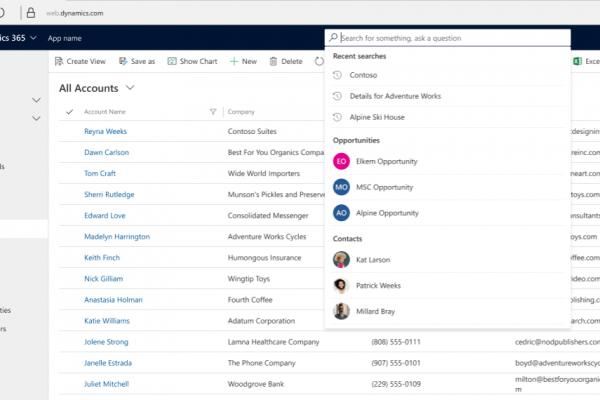This screenshot has width=600, height=400.
Task: Click the search magnifier icon
Action: (334, 38)
